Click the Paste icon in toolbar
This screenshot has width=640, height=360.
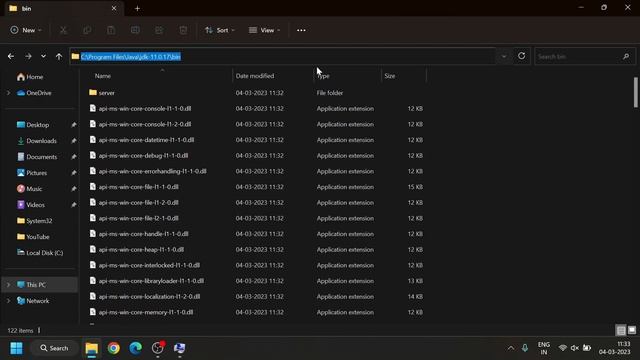111,30
